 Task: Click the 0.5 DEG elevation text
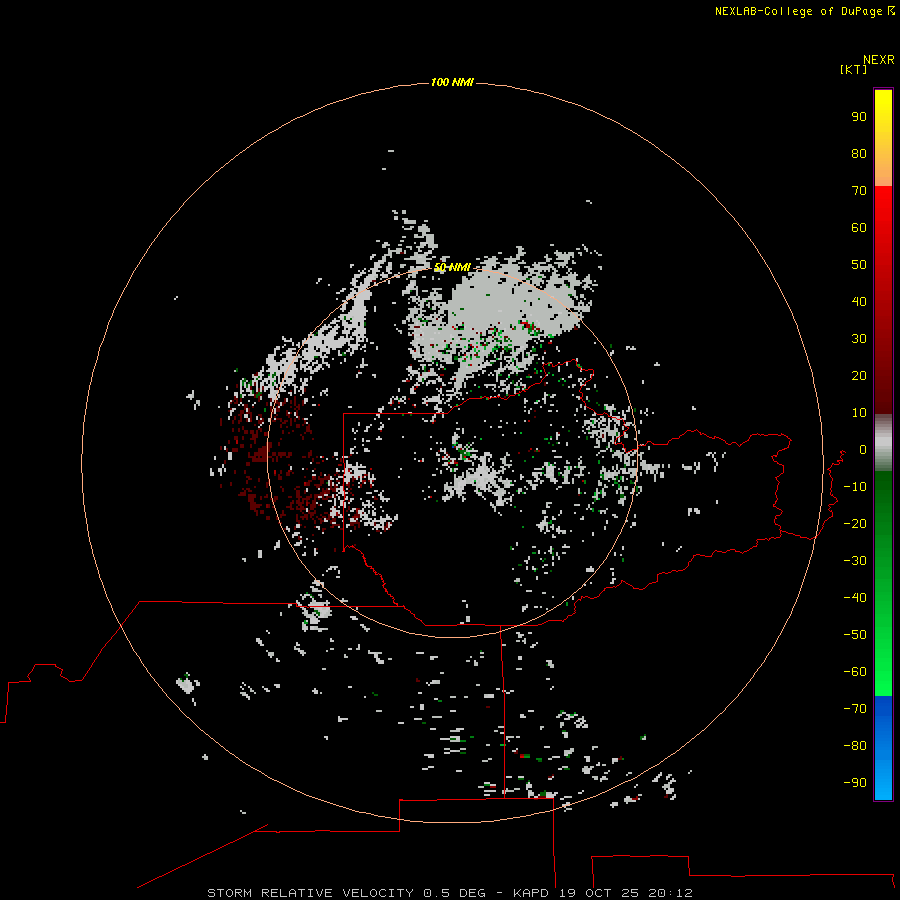coord(455,893)
